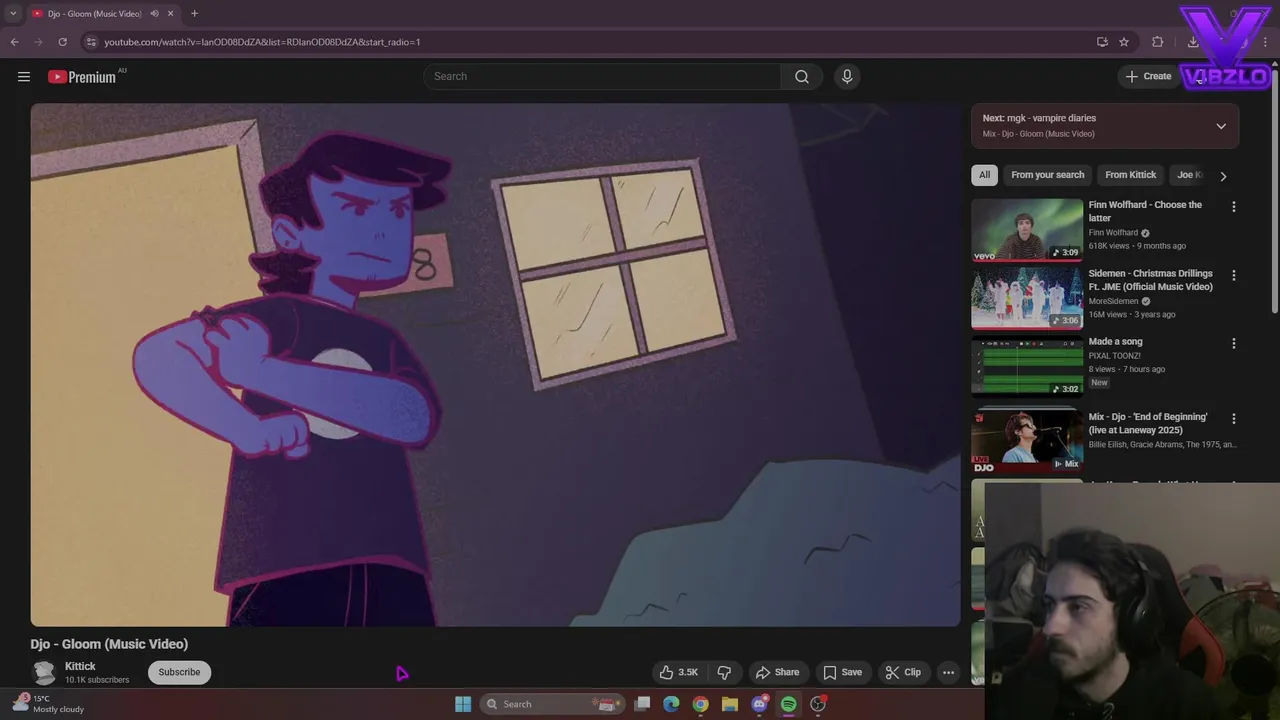Open File Explorer from the taskbar
Image resolution: width=1280 pixels, height=720 pixels.
pos(730,704)
